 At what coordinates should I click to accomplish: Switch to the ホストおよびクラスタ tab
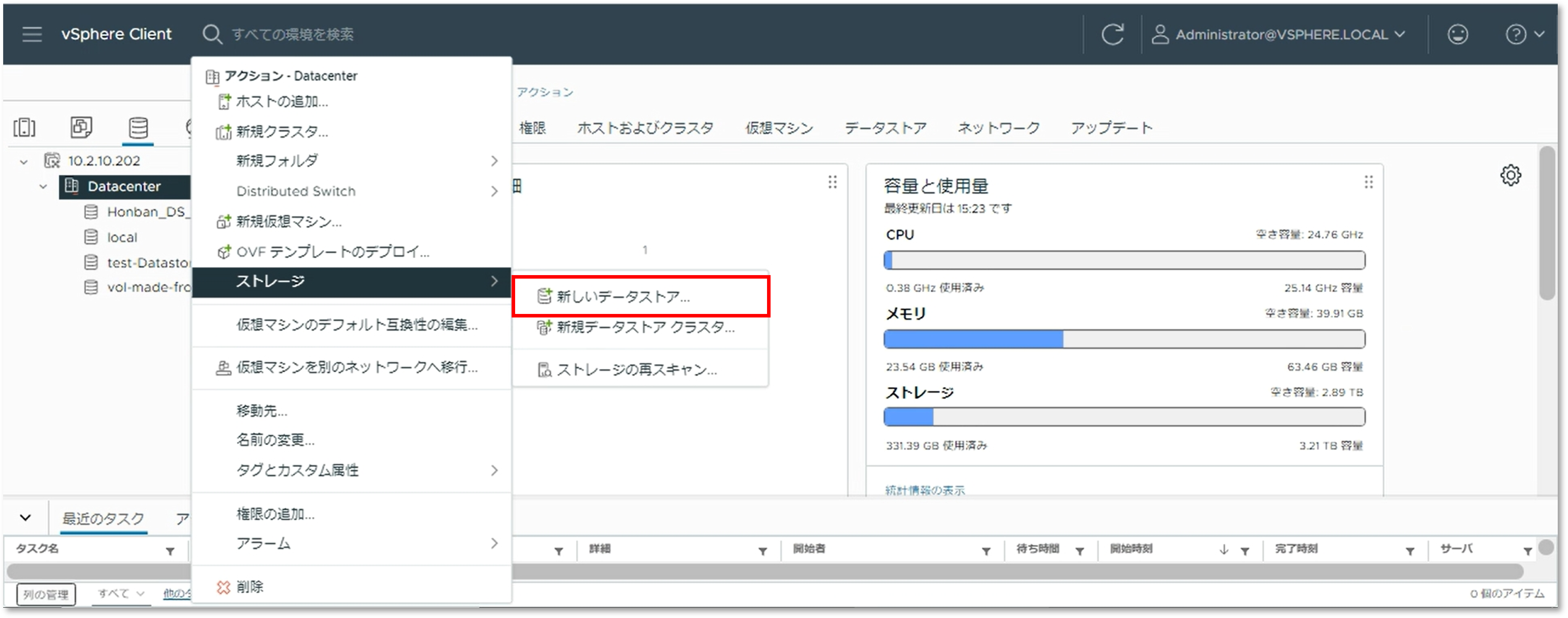point(645,128)
